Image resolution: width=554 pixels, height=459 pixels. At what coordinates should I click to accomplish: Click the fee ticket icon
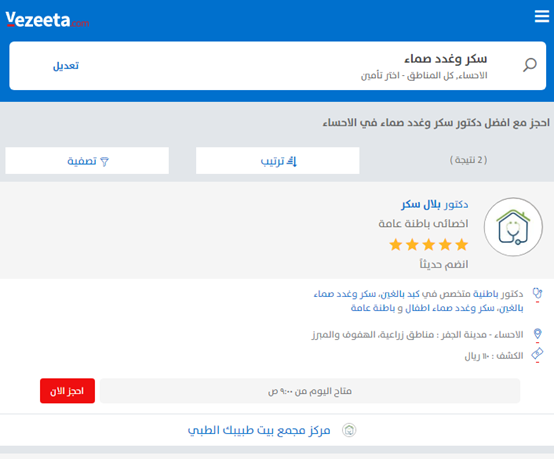pos(537,354)
